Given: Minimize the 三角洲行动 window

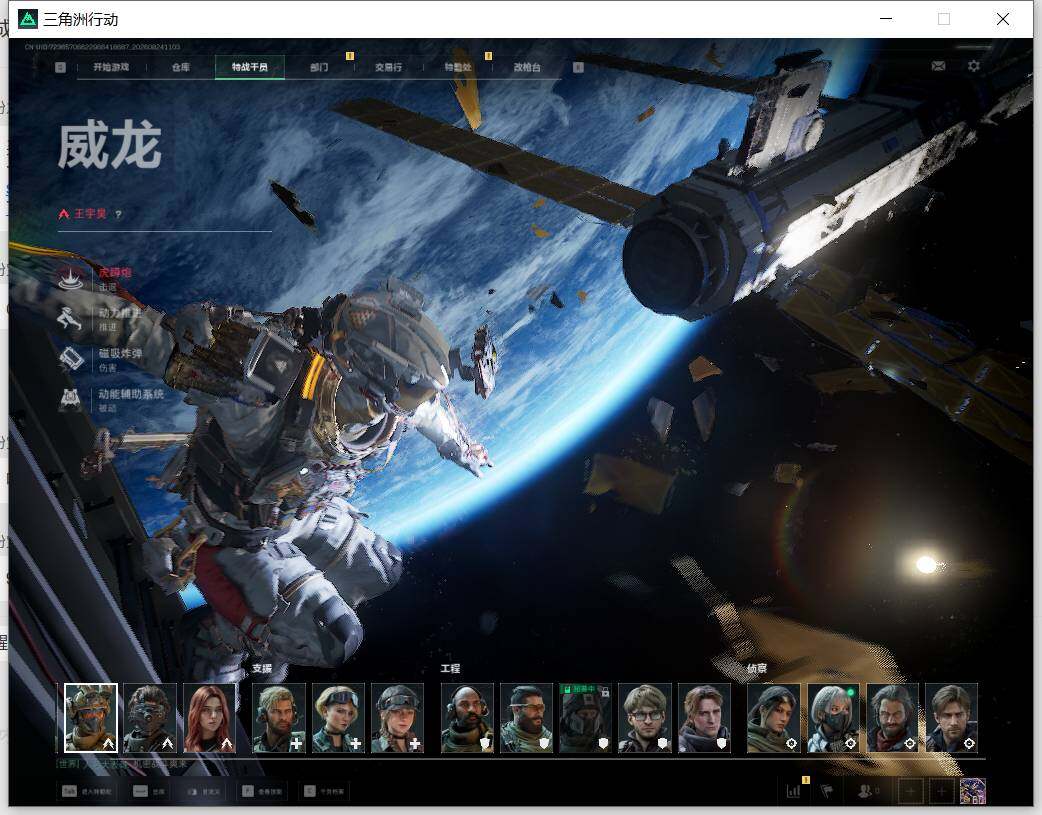Looking at the screenshot, I should pos(886,19).
